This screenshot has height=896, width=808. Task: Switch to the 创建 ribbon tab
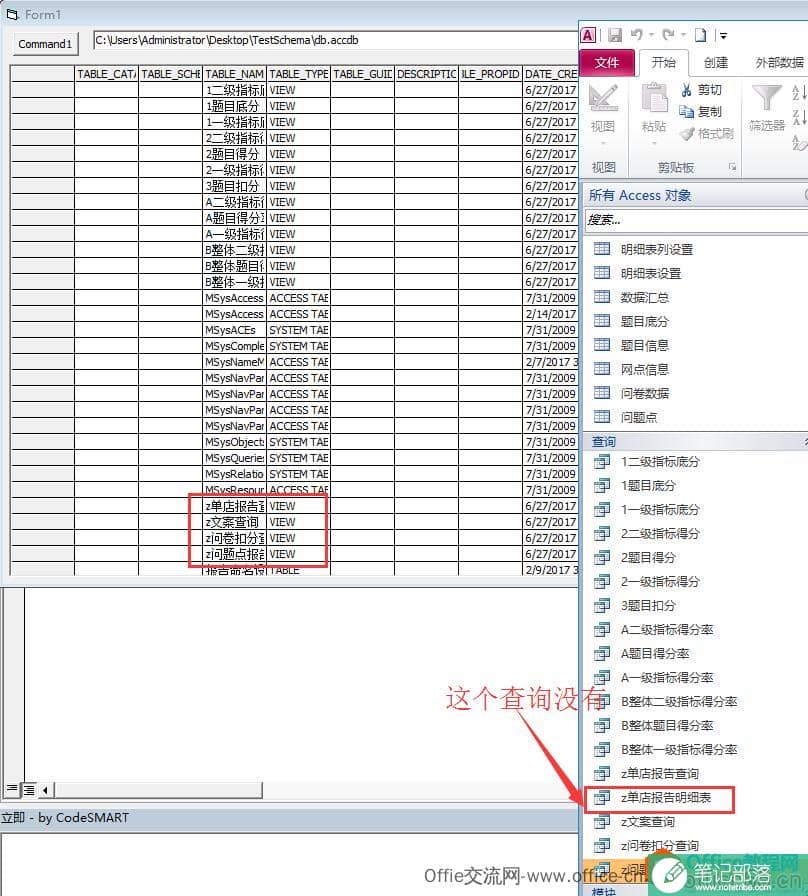(x=715, y=62)
